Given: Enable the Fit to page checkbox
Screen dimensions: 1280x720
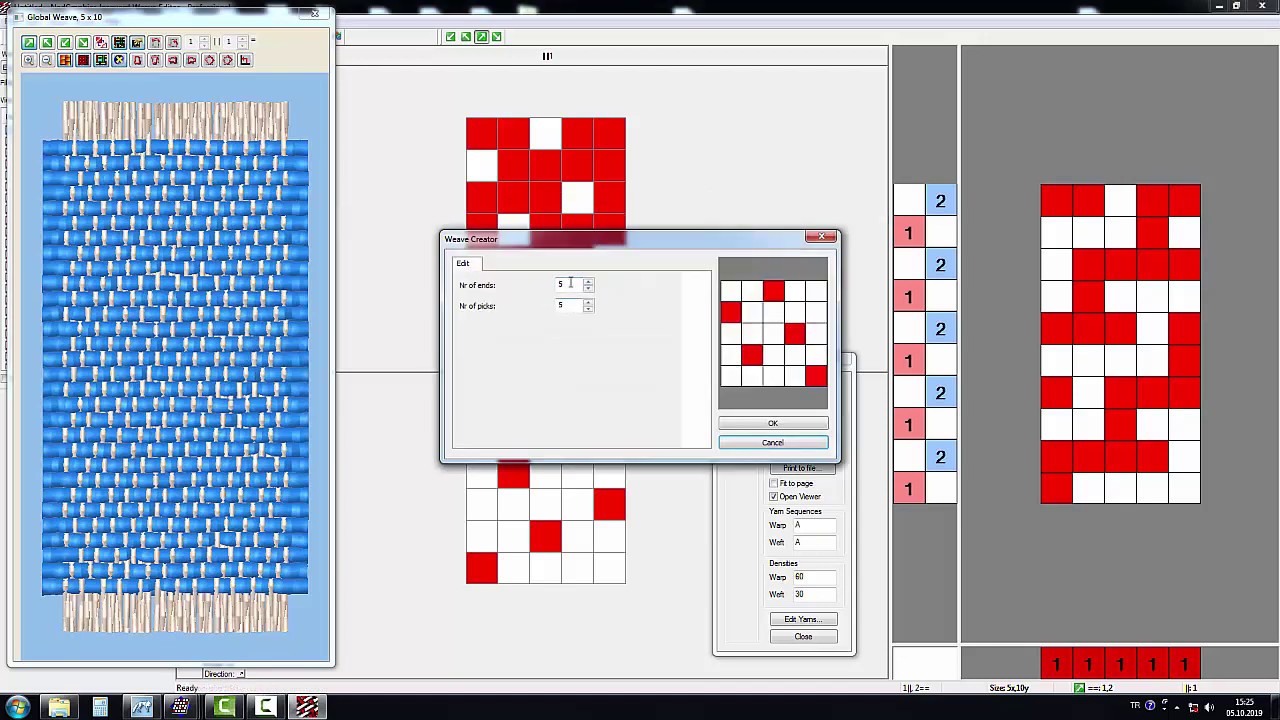Looking at the screenshot, I should pyautogui.click(x=773, y=484).
